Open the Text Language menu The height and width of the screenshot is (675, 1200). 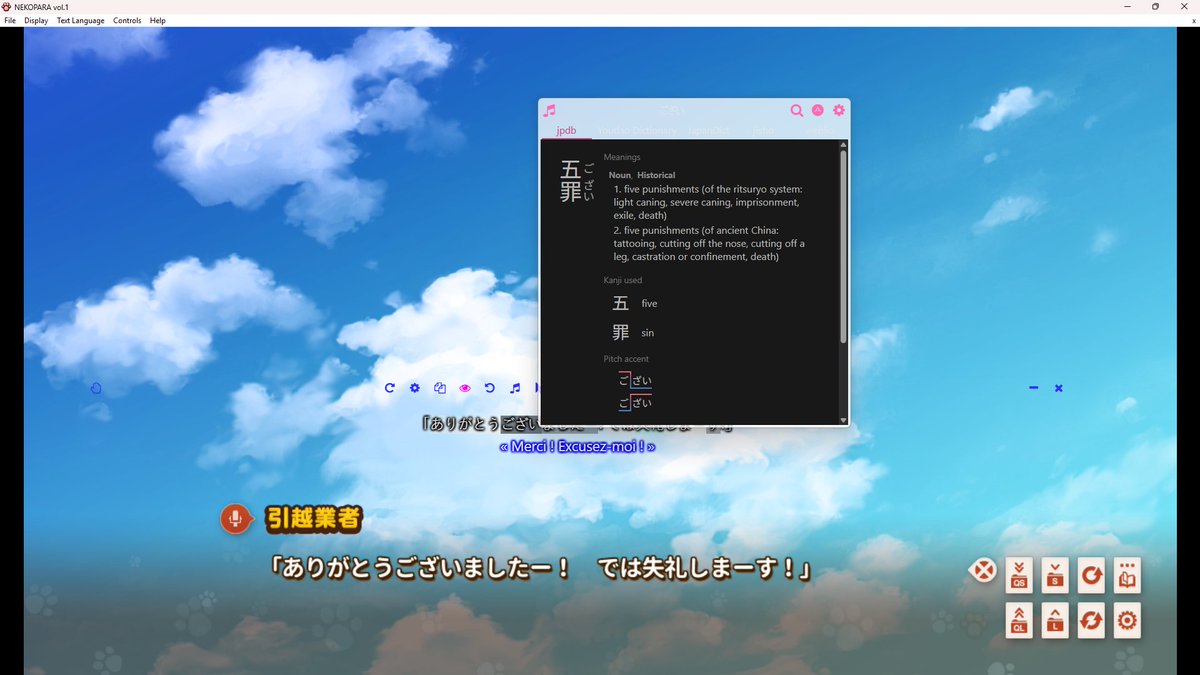point(80,20)
